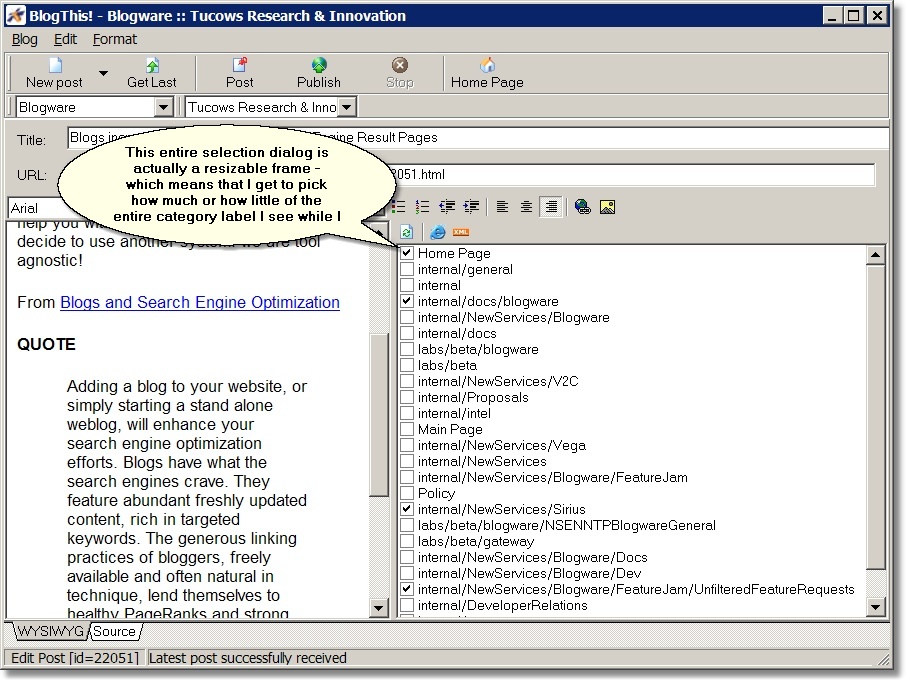
Task: Click category list scroll up arrow
Action: [x=875, y=255]
